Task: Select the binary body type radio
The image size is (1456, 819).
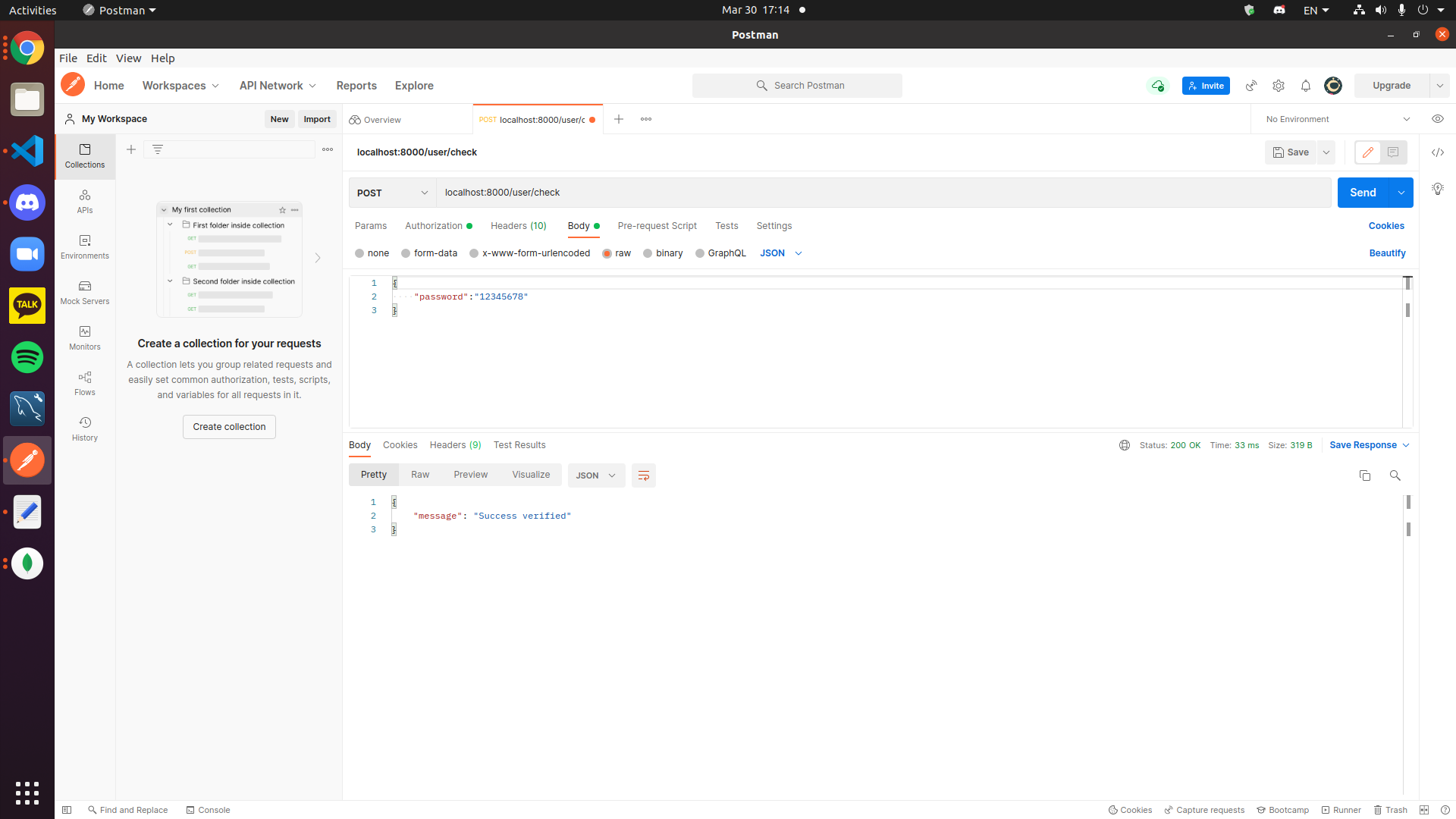Action: (648, 253)
